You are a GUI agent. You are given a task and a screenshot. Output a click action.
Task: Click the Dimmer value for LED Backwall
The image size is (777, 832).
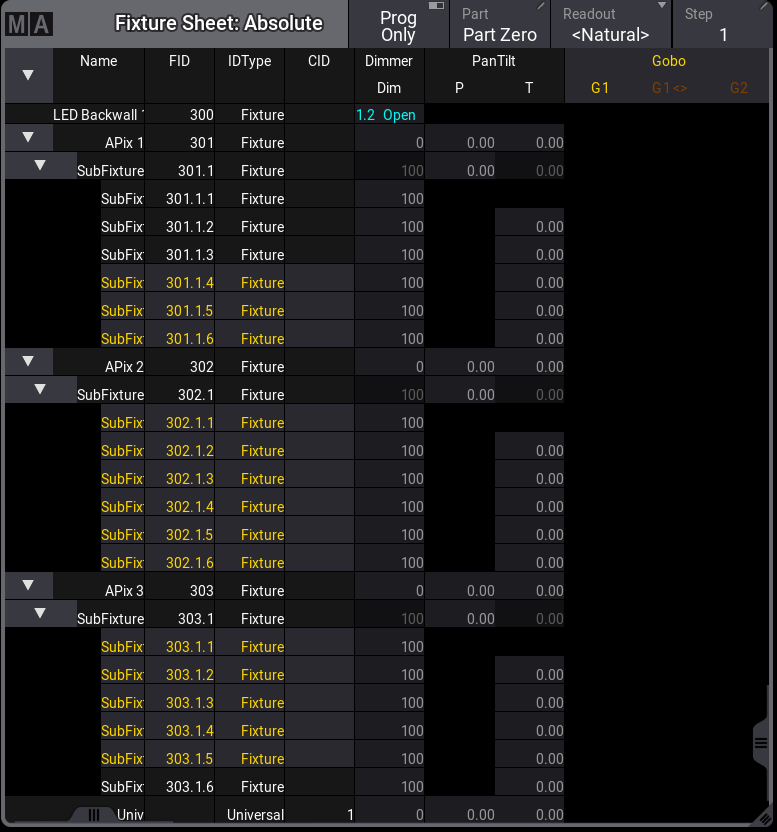[x=388, y=115]
